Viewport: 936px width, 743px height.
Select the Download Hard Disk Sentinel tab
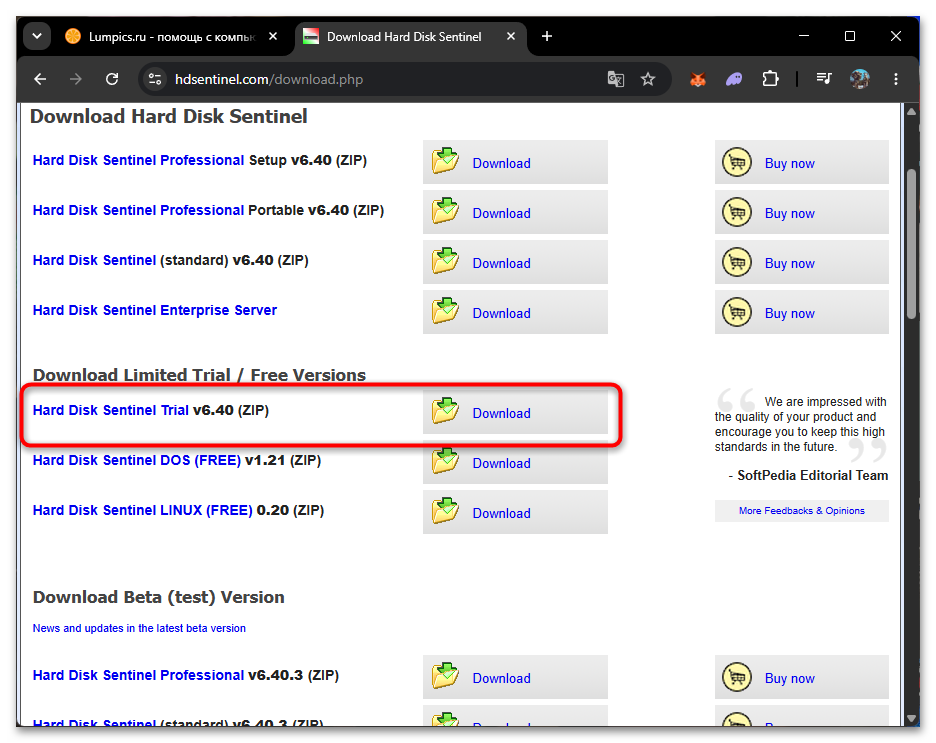(404, 37)
